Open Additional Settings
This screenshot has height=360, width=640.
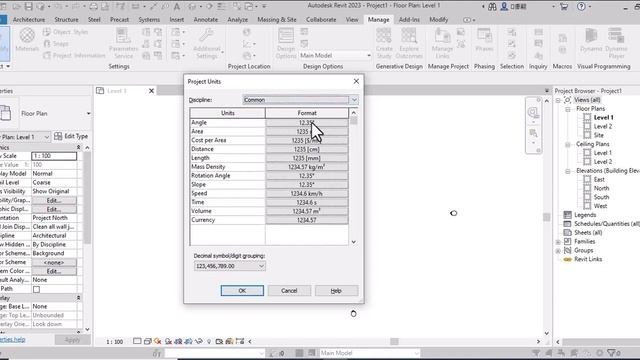tap(207, 43)
